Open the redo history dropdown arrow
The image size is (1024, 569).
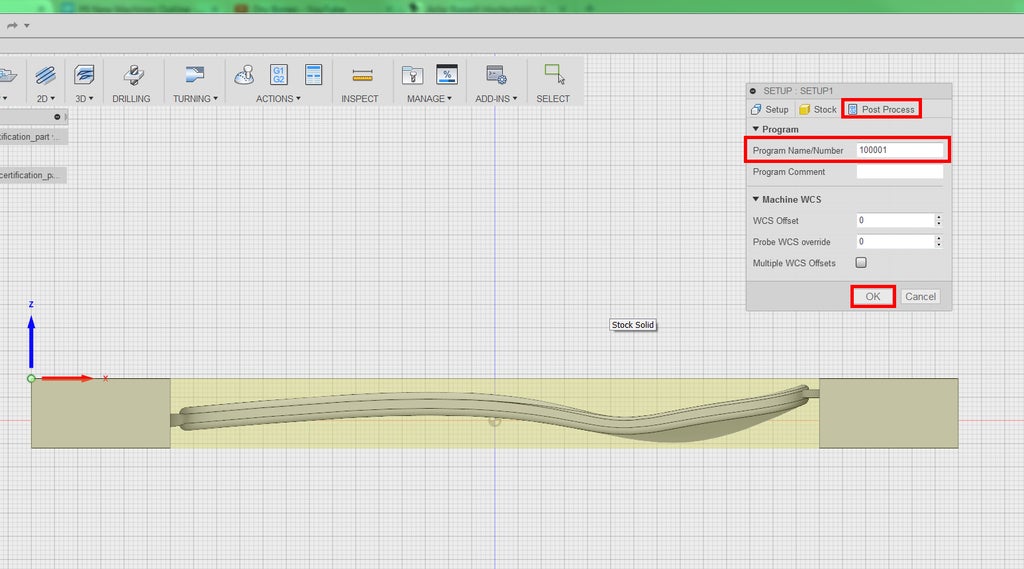(27, 25)
